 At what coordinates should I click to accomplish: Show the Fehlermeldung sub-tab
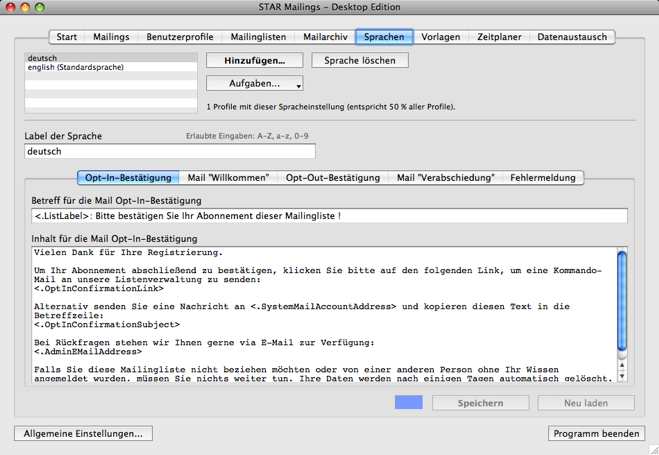[543, 178]
